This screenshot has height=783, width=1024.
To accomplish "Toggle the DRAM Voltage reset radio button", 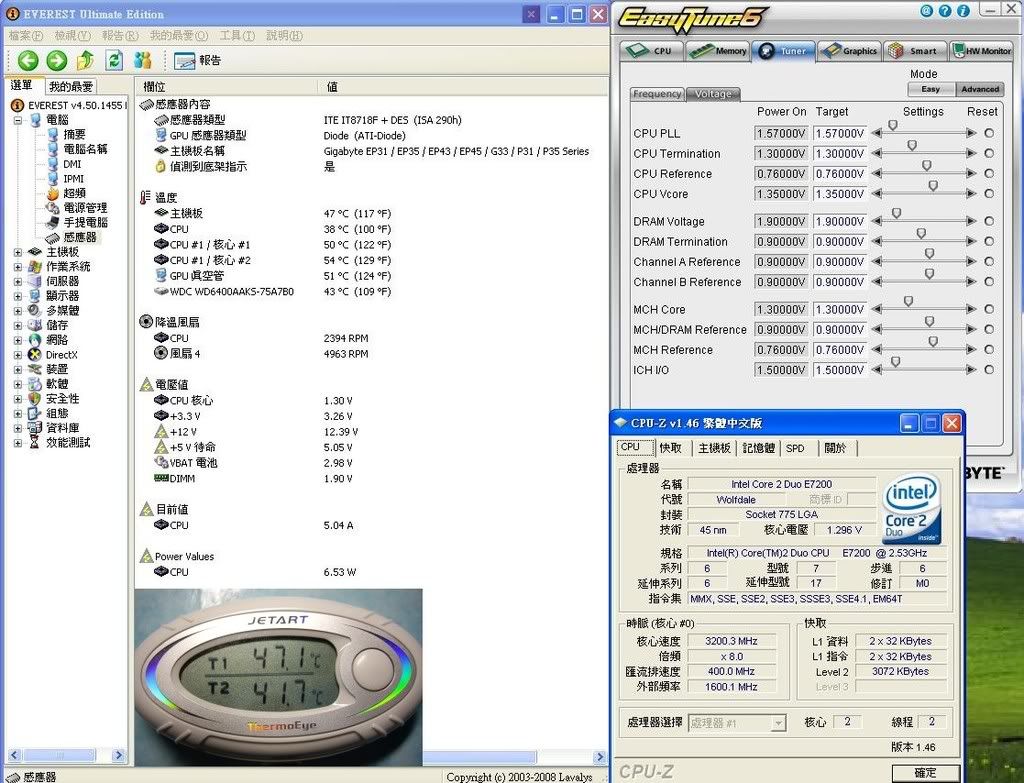I will (x=989, y=221).
